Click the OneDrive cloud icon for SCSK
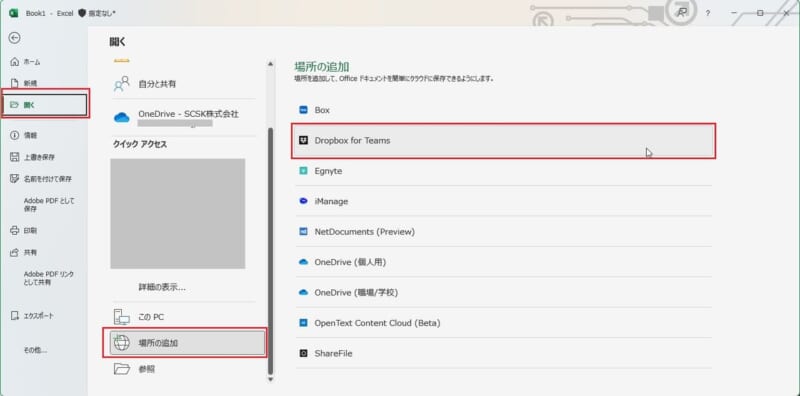Screen dimensions: 800x396 [x=122, y=118]
